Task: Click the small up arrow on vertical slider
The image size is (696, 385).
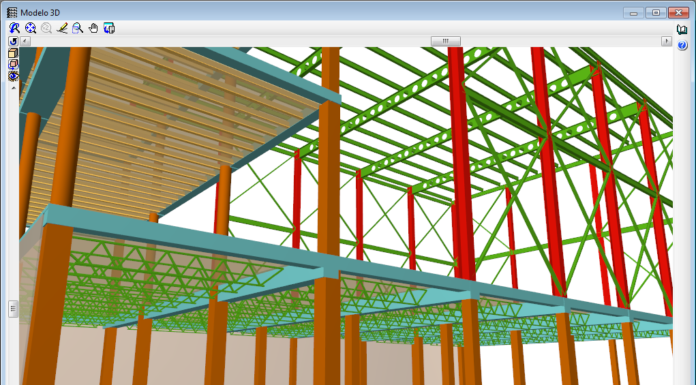Action: [x=13, y=88]
